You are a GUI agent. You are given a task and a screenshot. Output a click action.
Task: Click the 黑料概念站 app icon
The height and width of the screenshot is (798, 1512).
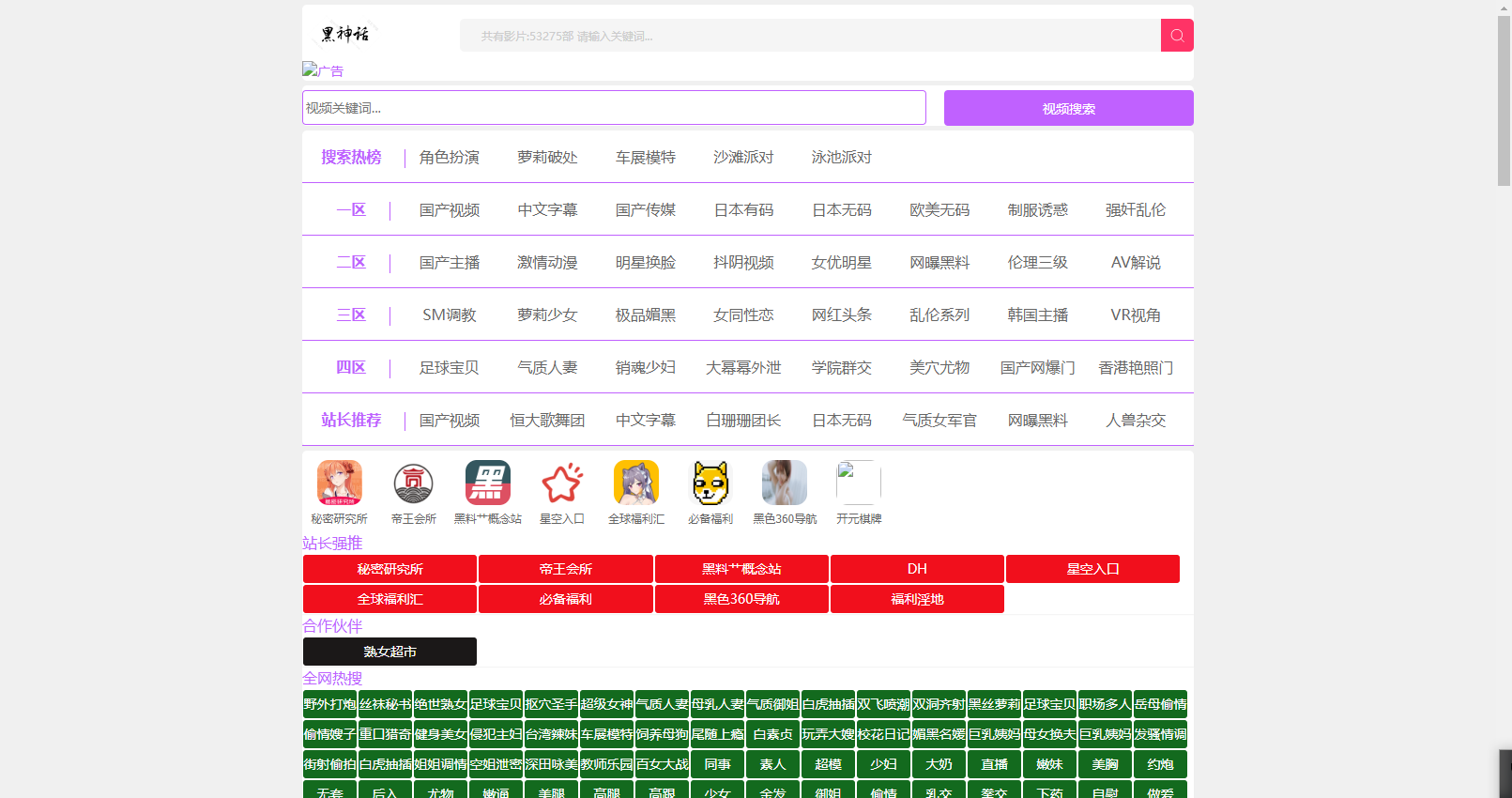pos(487,483)
